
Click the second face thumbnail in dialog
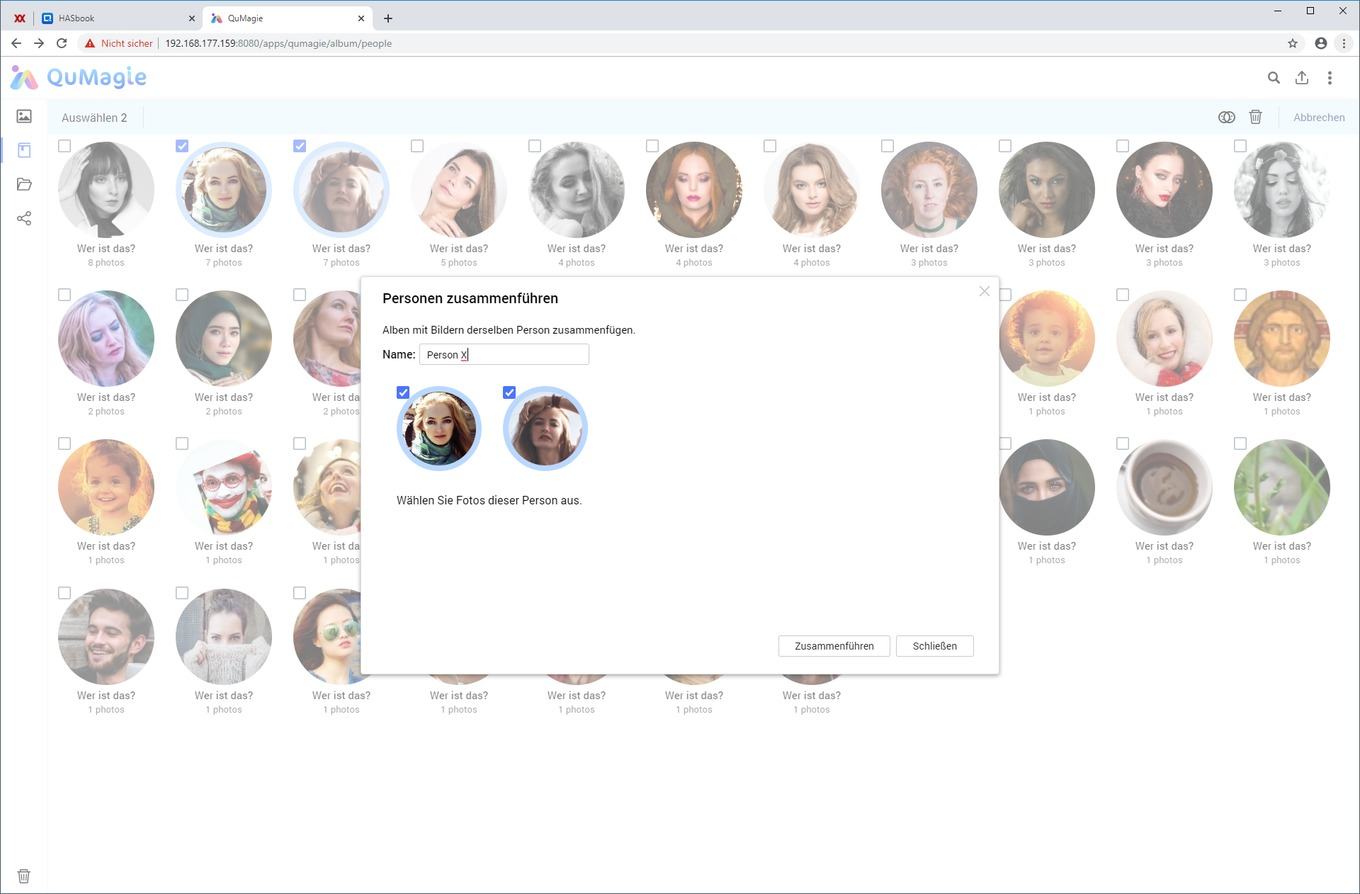tap(545, 428)
